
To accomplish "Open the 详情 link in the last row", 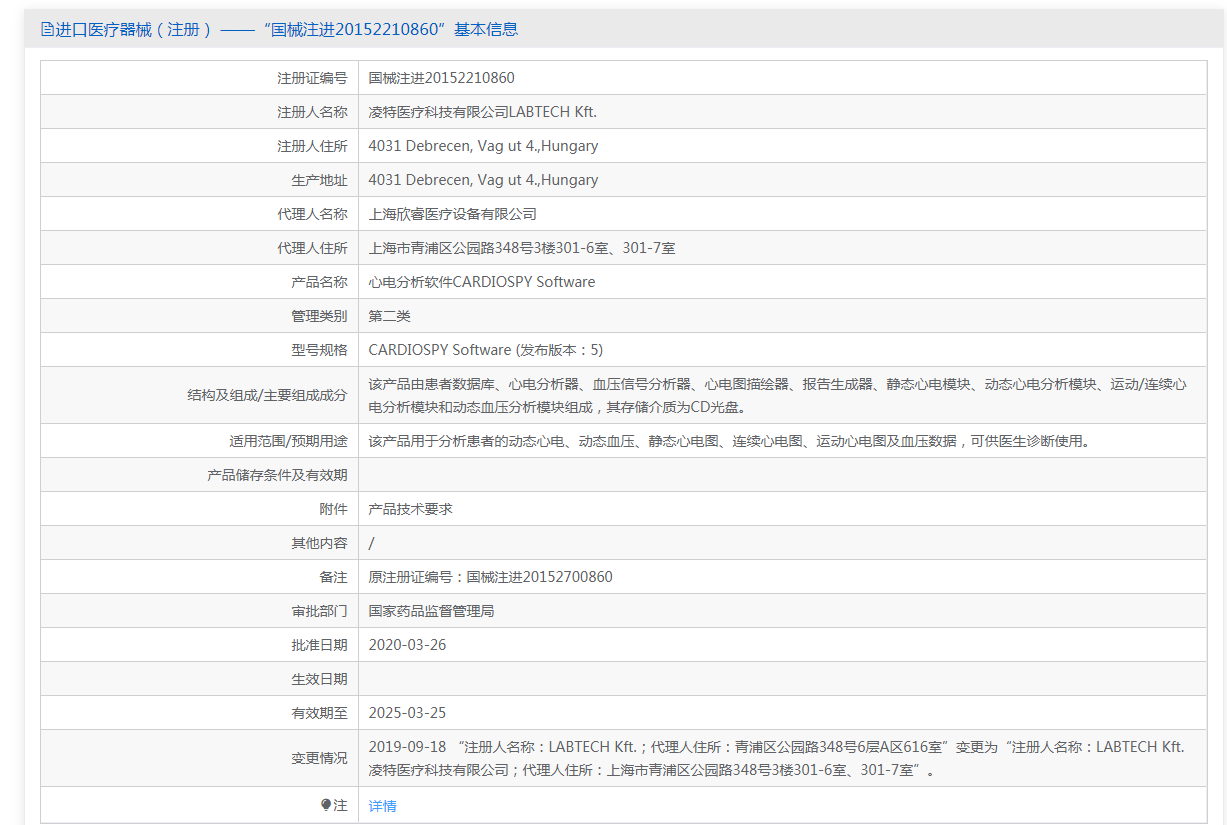I will point(382,806).
